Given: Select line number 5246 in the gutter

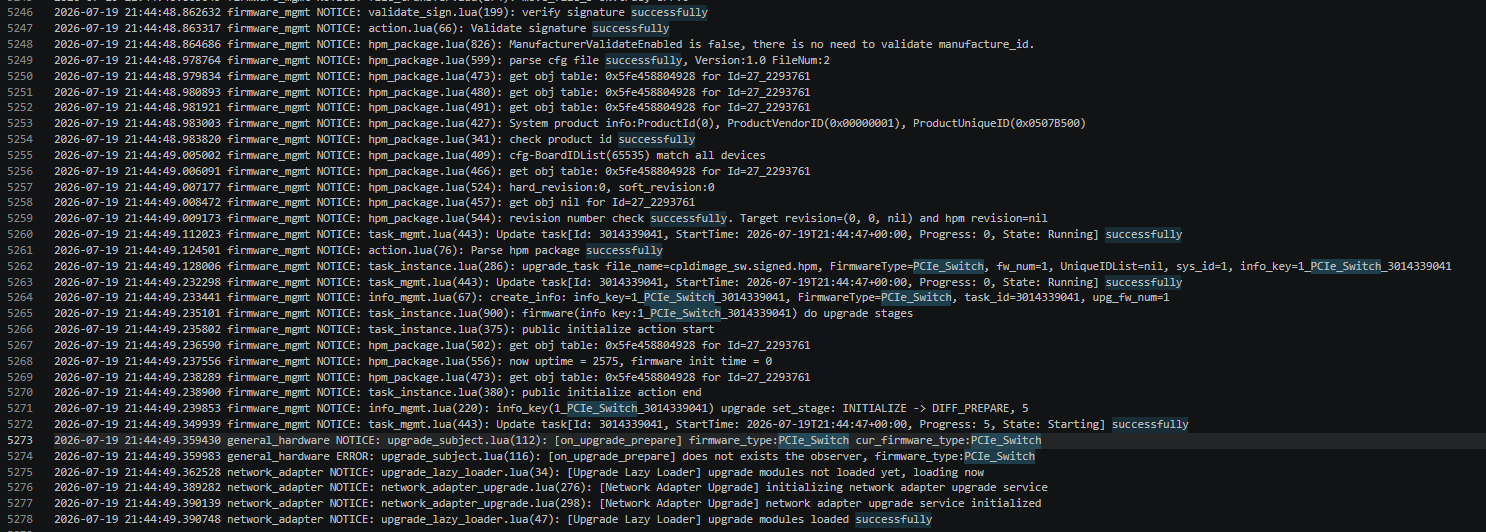Looking at the screenshot, I should [20, 13].
